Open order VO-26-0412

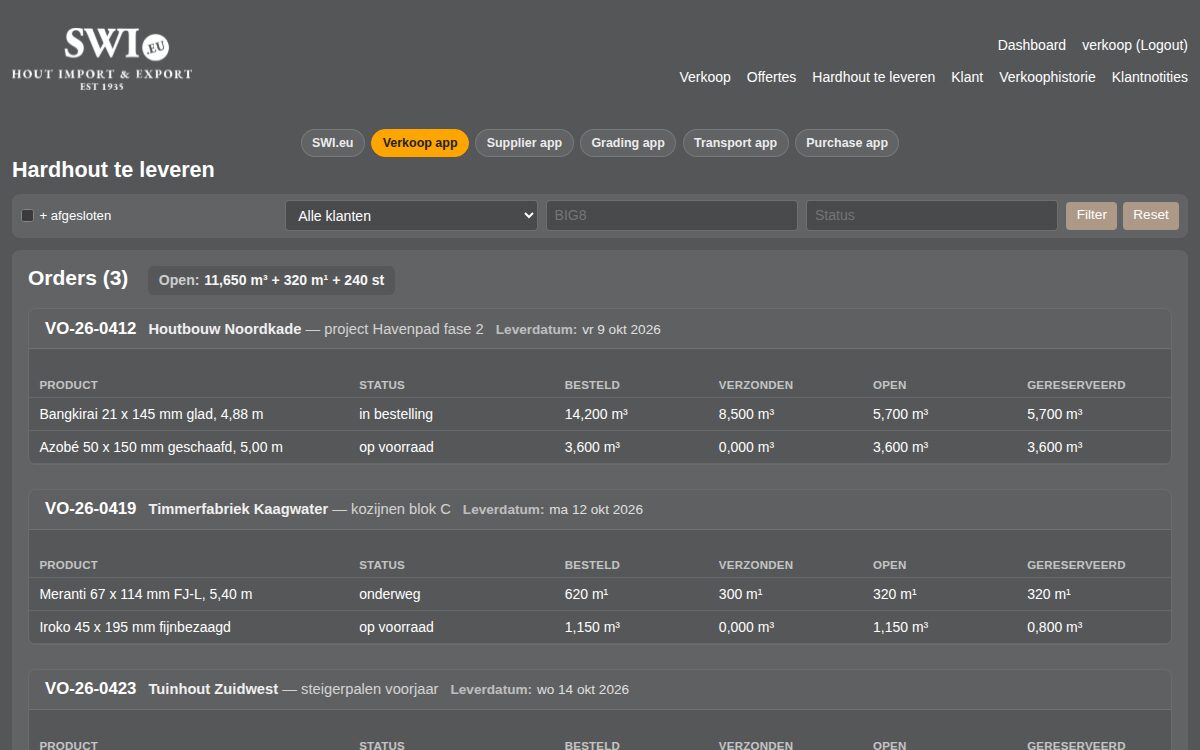click(91, 328)
